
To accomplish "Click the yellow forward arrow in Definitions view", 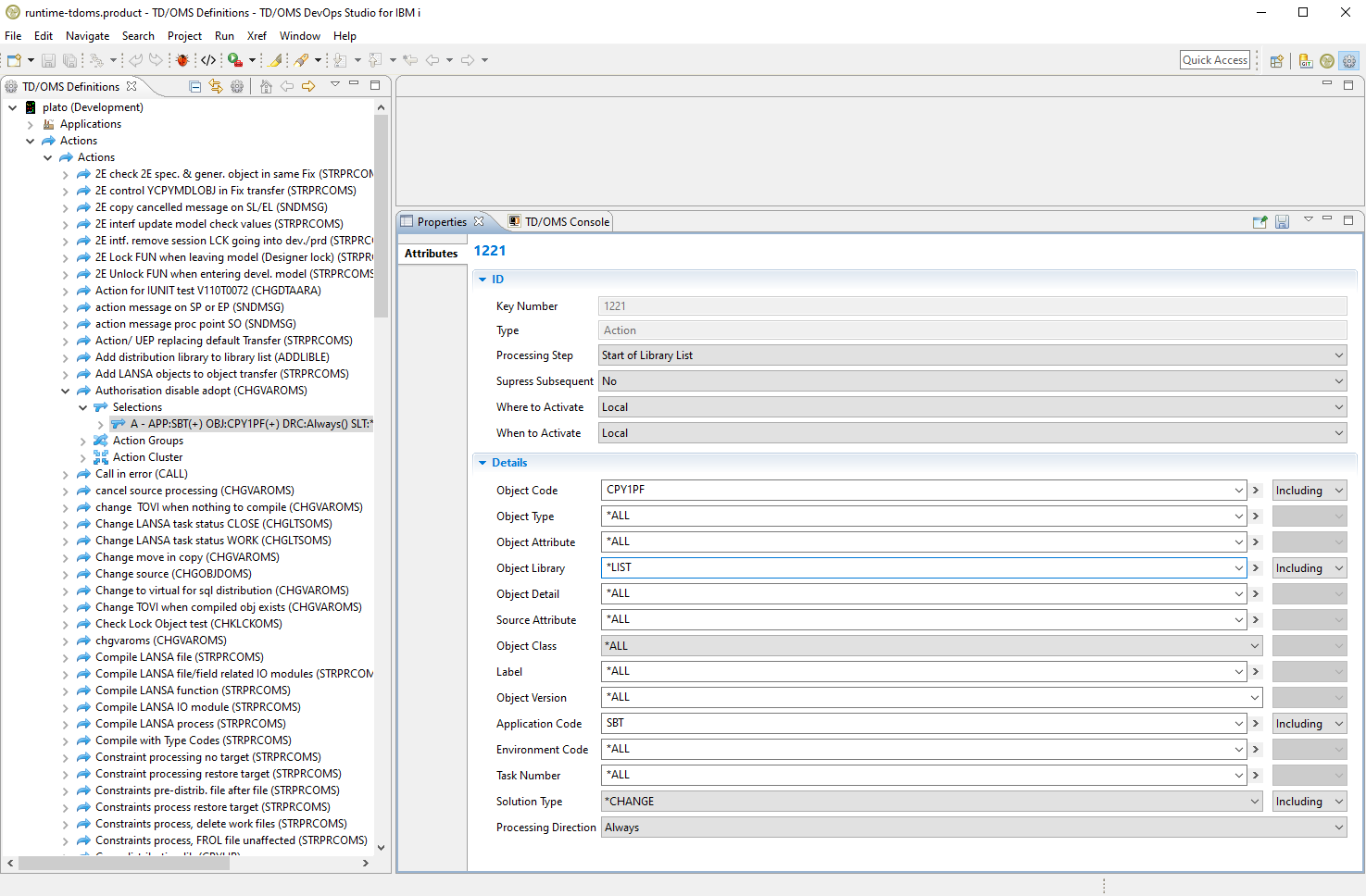I will click(x=308, y=86).
